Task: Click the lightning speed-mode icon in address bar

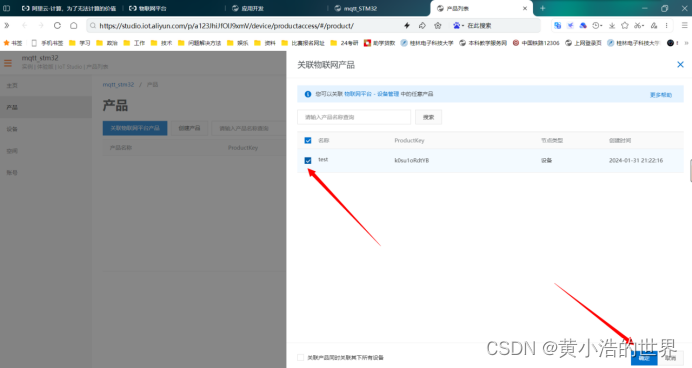Action: (x=407, y=26)
